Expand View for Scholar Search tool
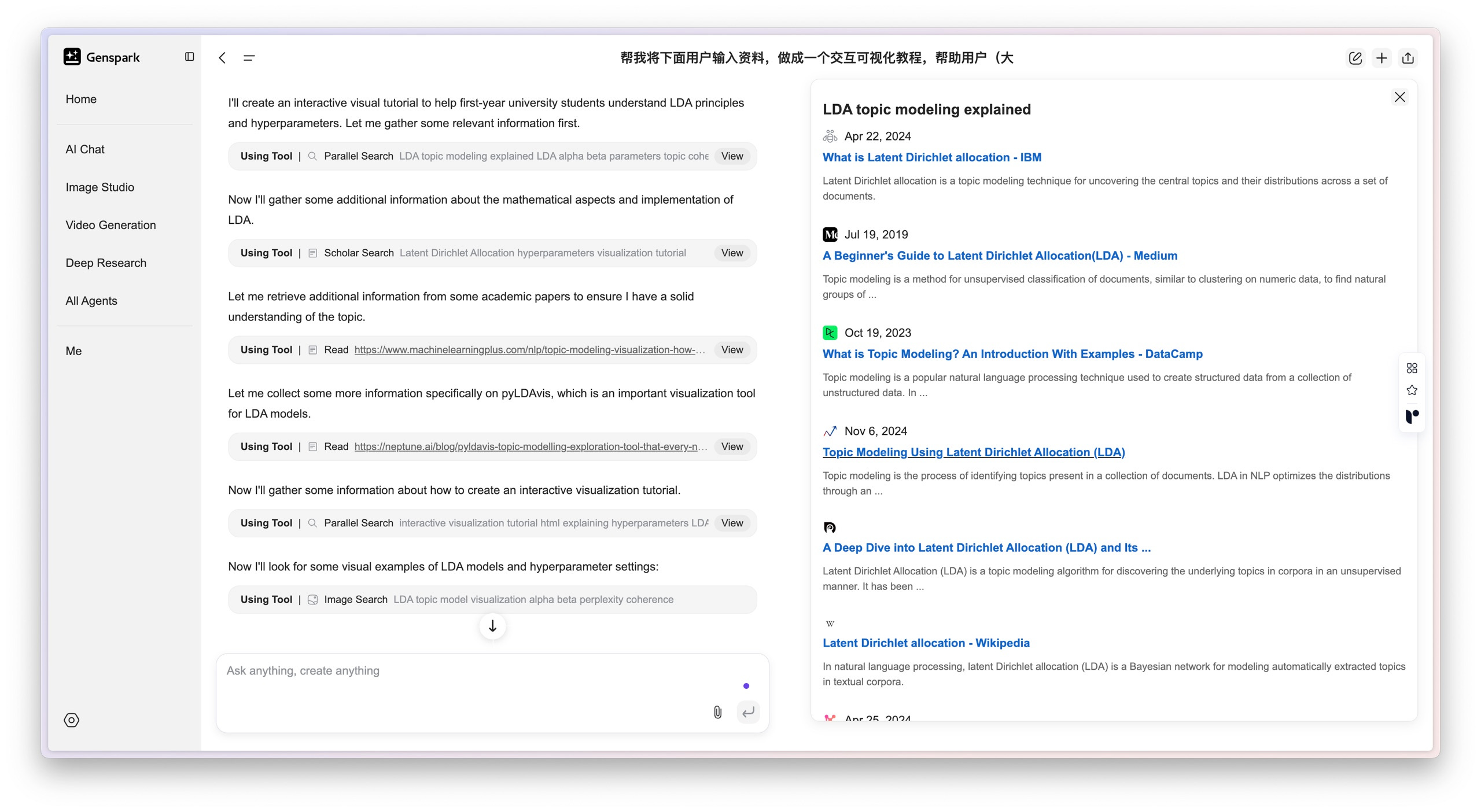The width and height of the screenshot is (1481, 812). [732, 253]
